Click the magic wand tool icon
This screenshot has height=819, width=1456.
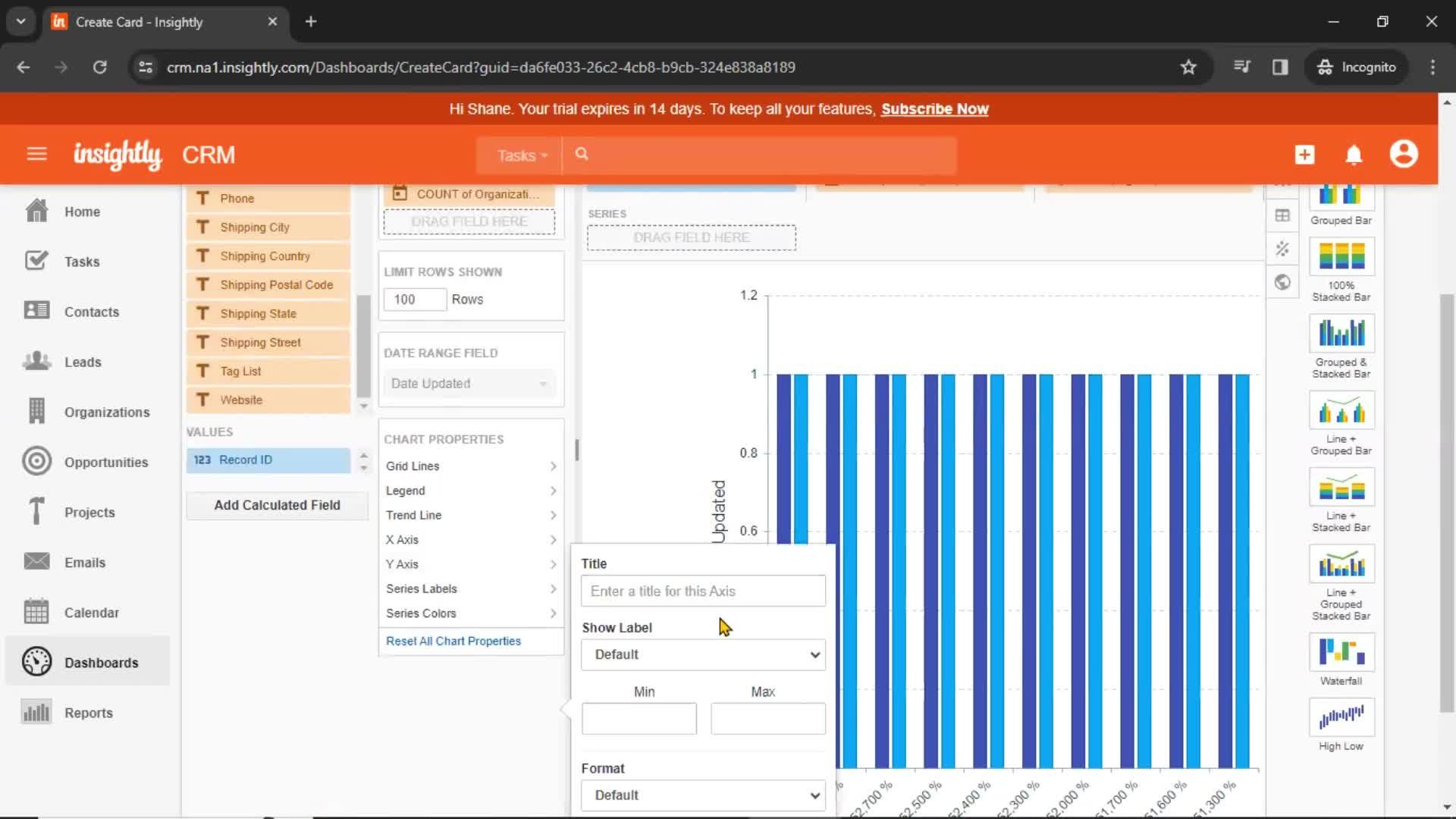pyautogui.click(x=1282, y=249)
